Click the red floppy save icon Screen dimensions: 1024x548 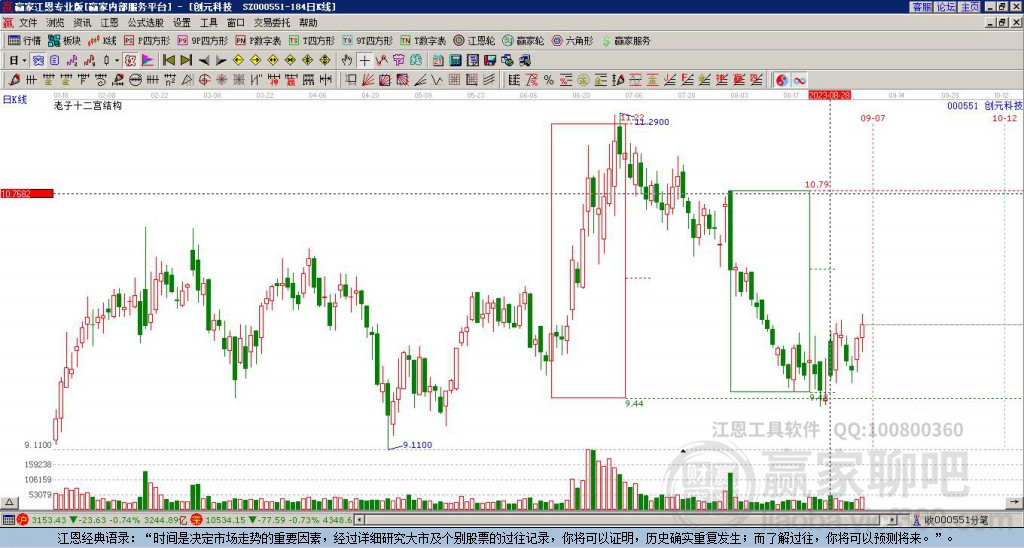(490, 61)
